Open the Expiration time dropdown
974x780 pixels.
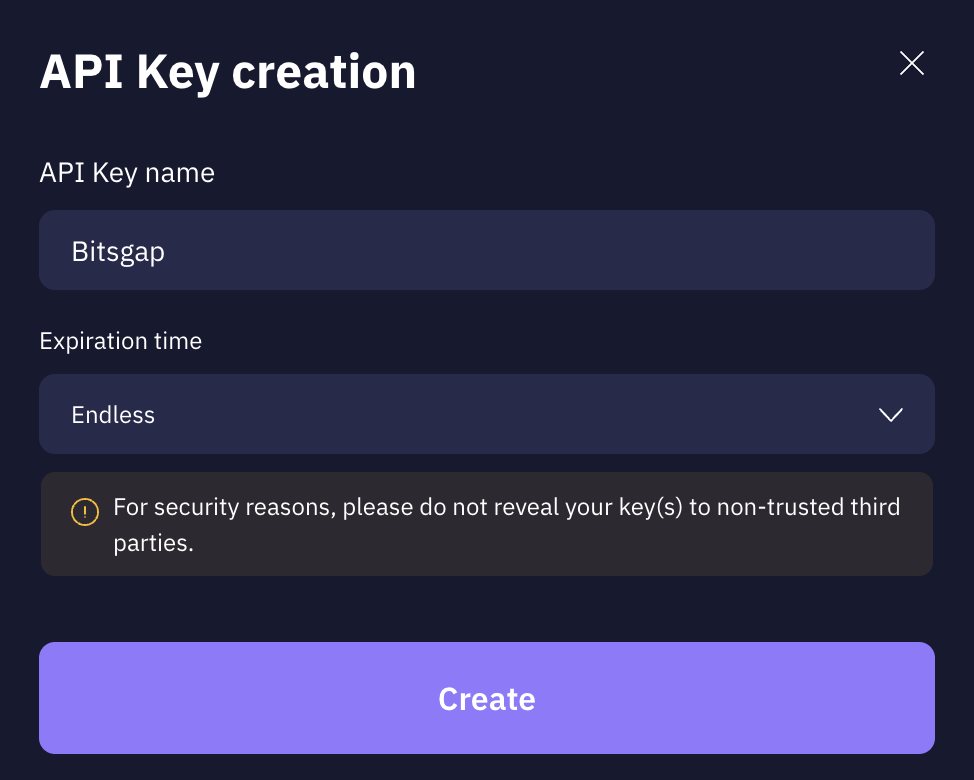[486, 414]
